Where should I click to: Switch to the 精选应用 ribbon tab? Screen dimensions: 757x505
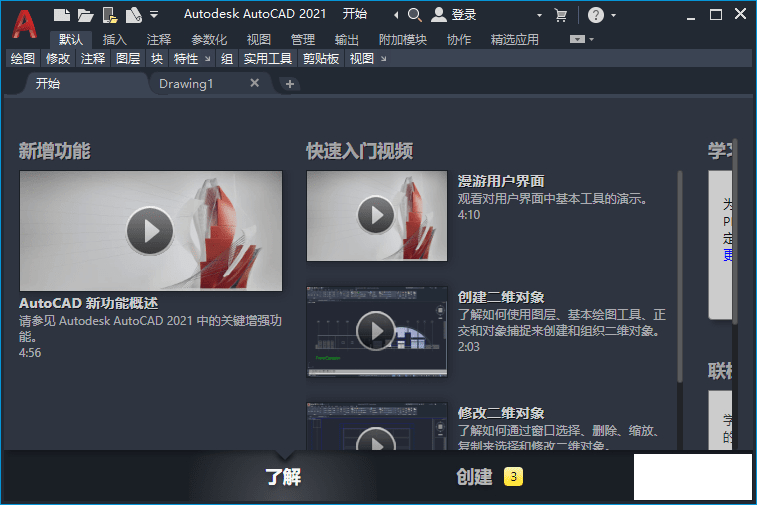(x=515, y=40)
